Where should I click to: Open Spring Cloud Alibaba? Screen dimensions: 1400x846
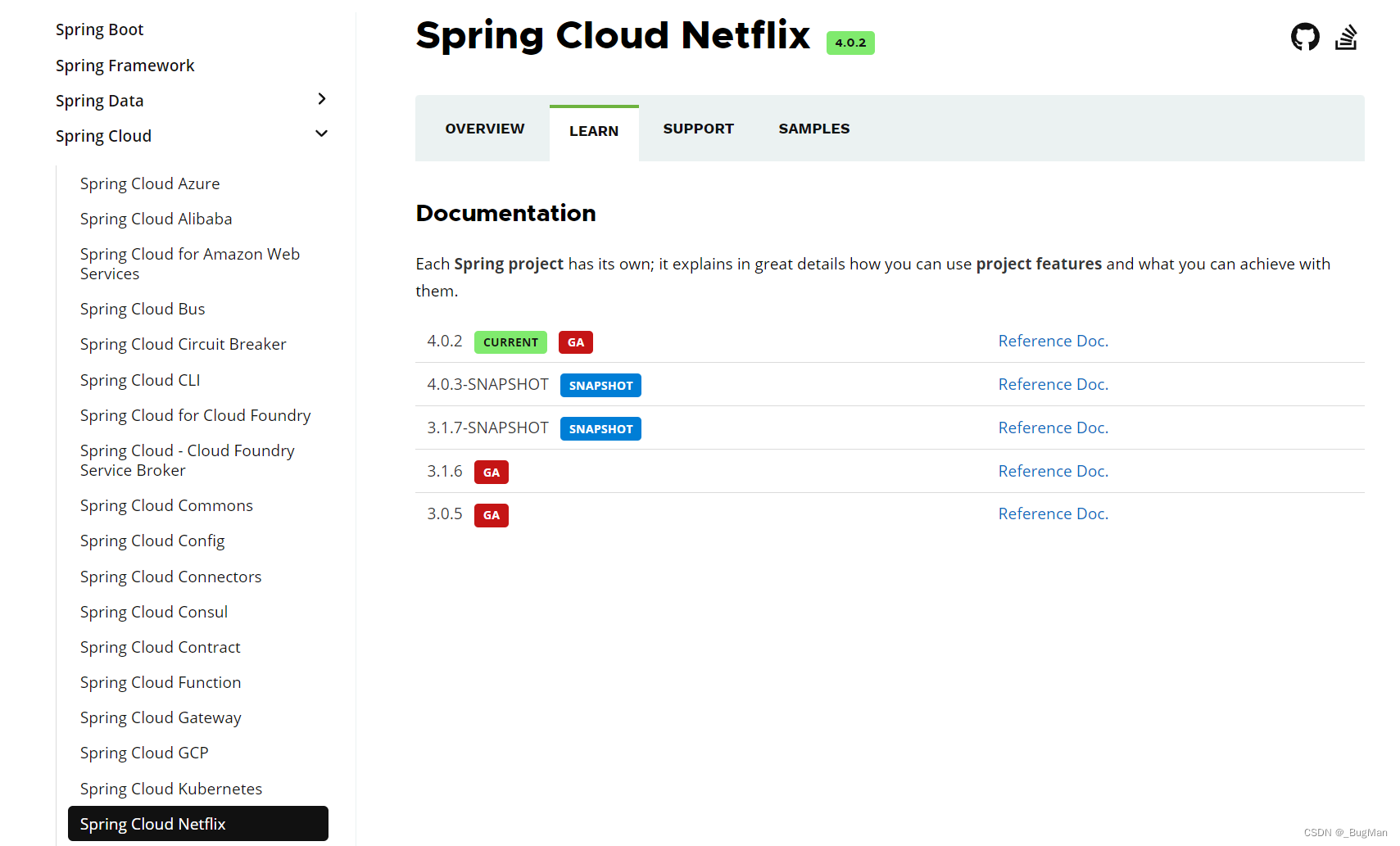click(x=156, y=219)
